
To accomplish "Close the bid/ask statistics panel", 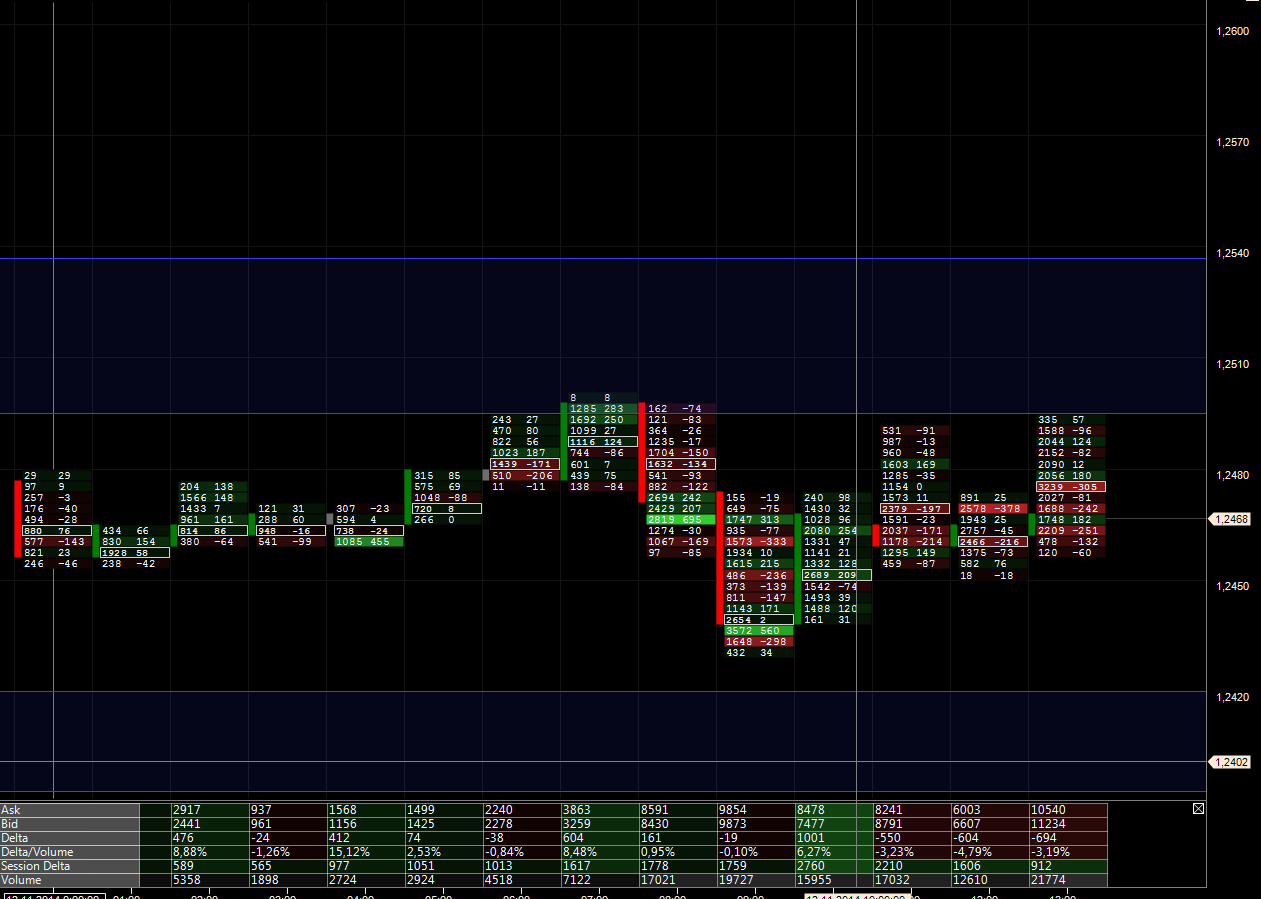I will 1198,808.
